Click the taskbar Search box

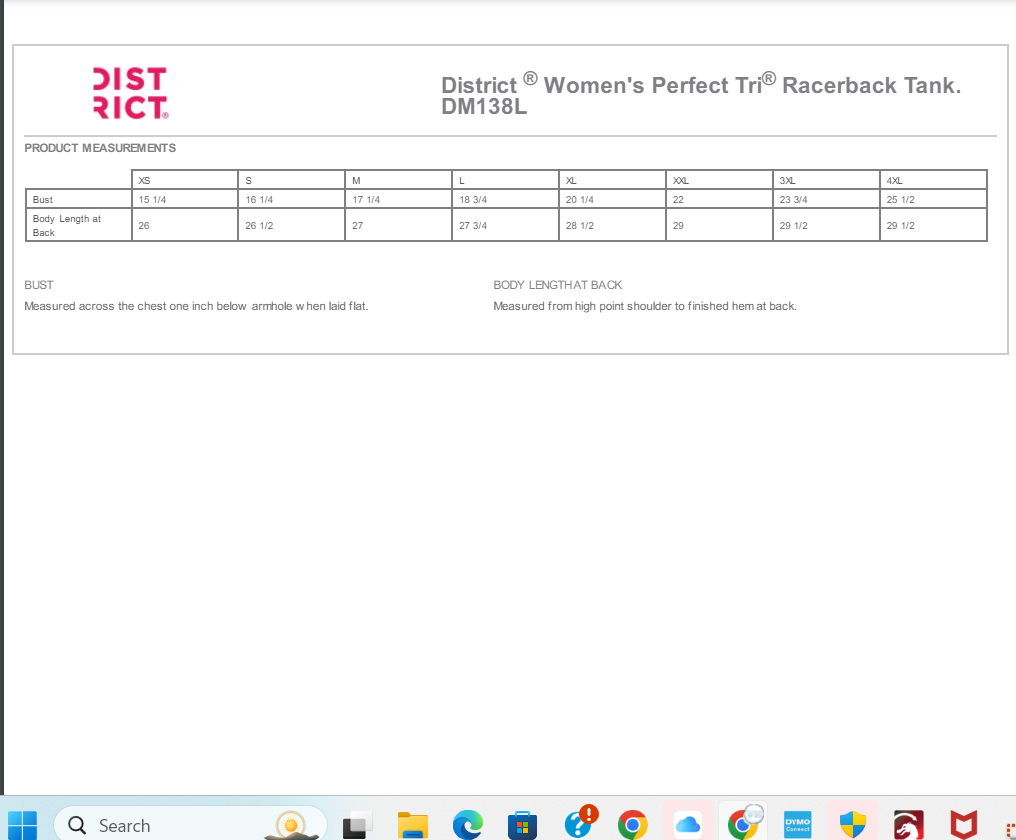pos(190,825)
